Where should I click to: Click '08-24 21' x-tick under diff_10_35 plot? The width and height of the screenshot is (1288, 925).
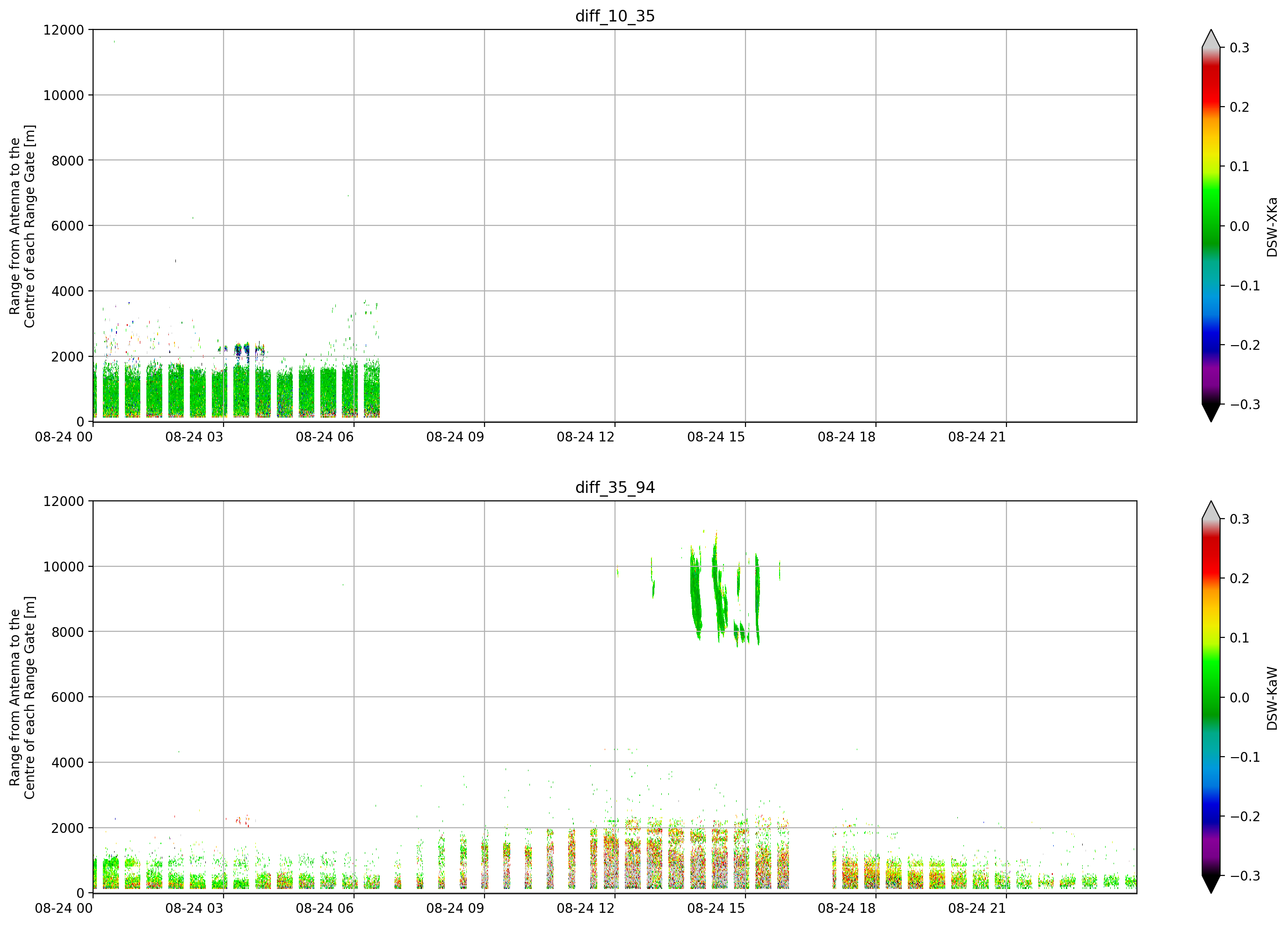tap(977, 437)
